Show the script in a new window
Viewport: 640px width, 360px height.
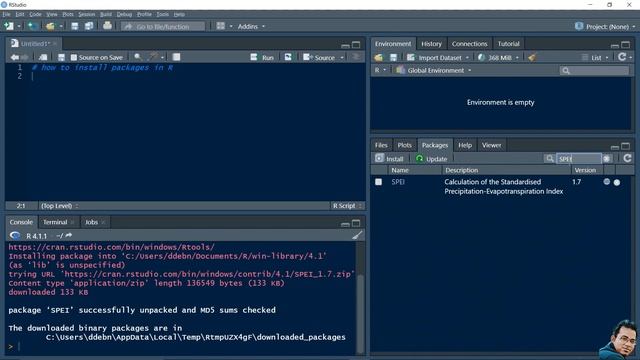[x=43, y=58]
